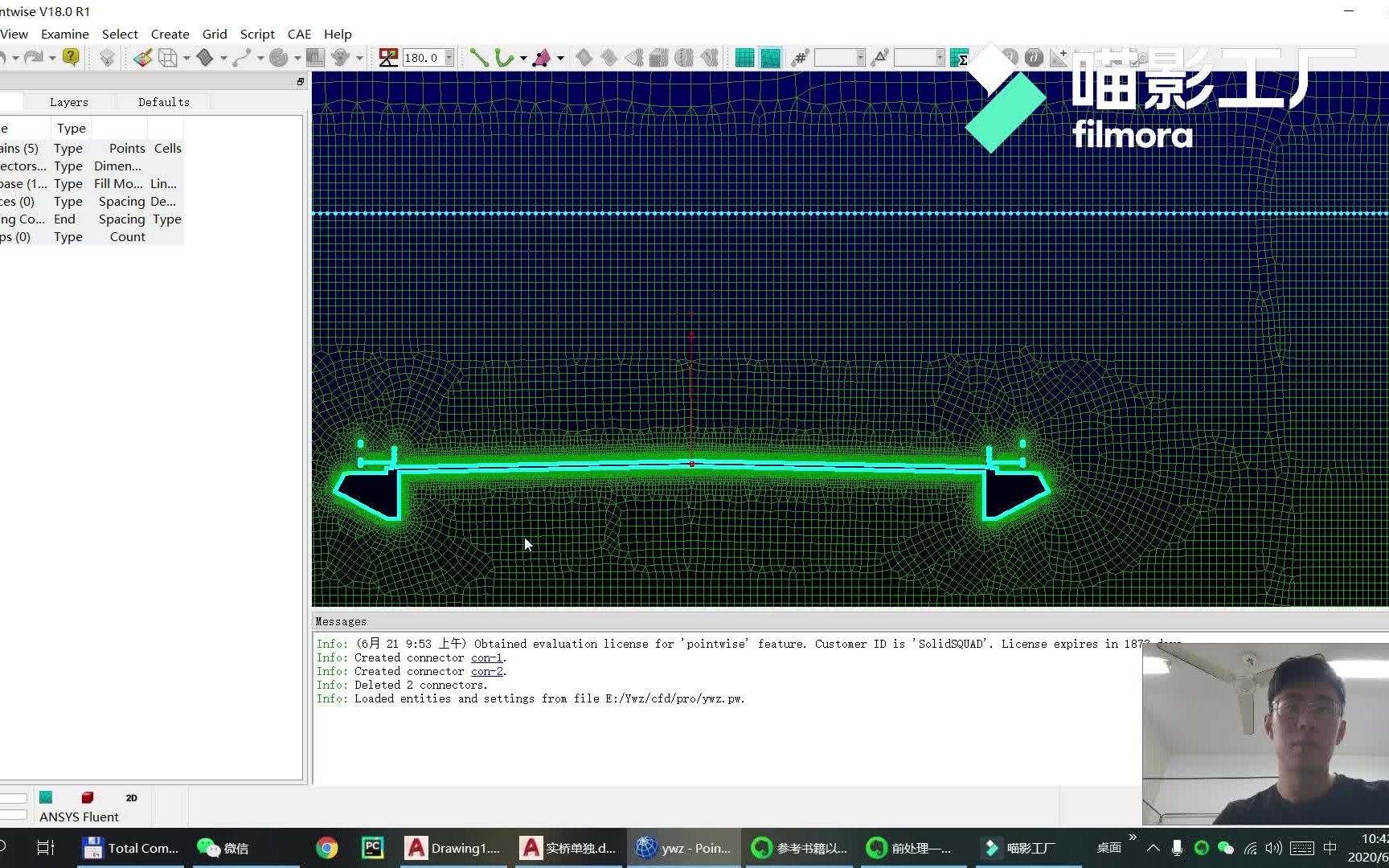This screenshot has width=1389, height=868.
Task: Click inside the 180.0 spacing value field
Action: [x=424, y=57]
